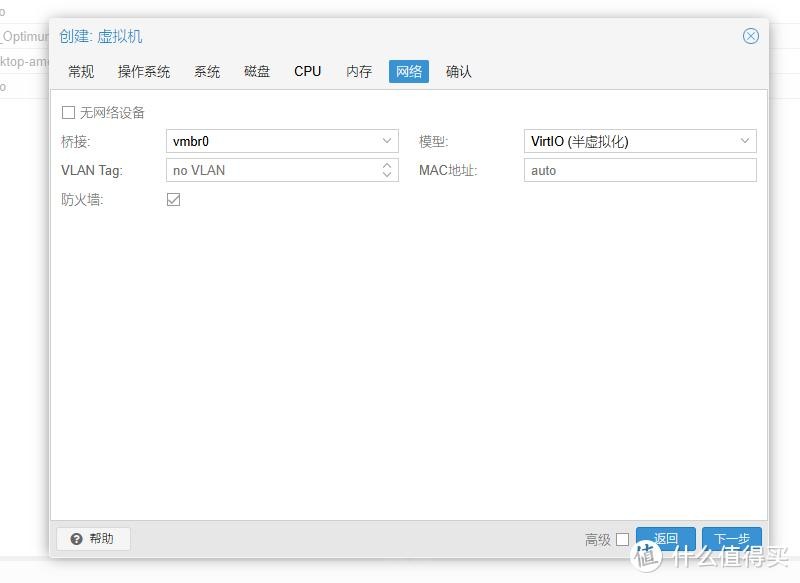The width and height of the screenshot is (800, 583).
Task: Jump to the 确认 confirm tab
Action: (459, 72)
